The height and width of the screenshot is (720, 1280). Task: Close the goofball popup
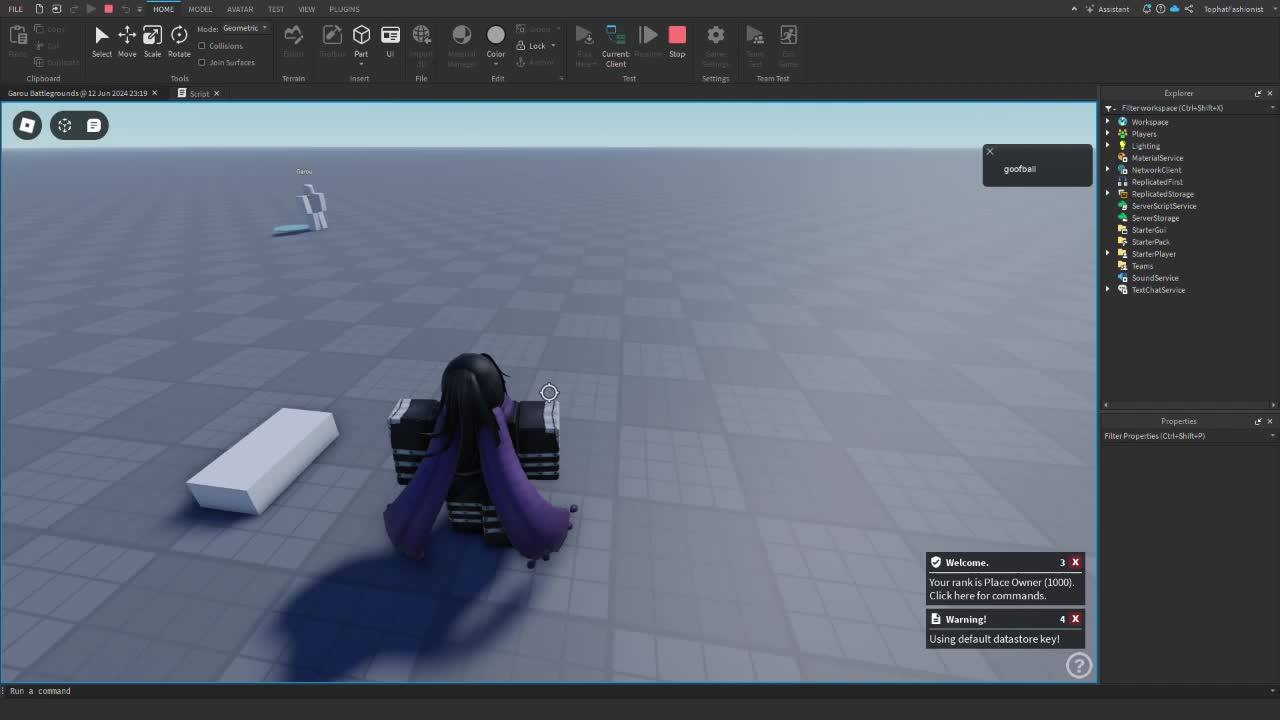tap(990, 152)
